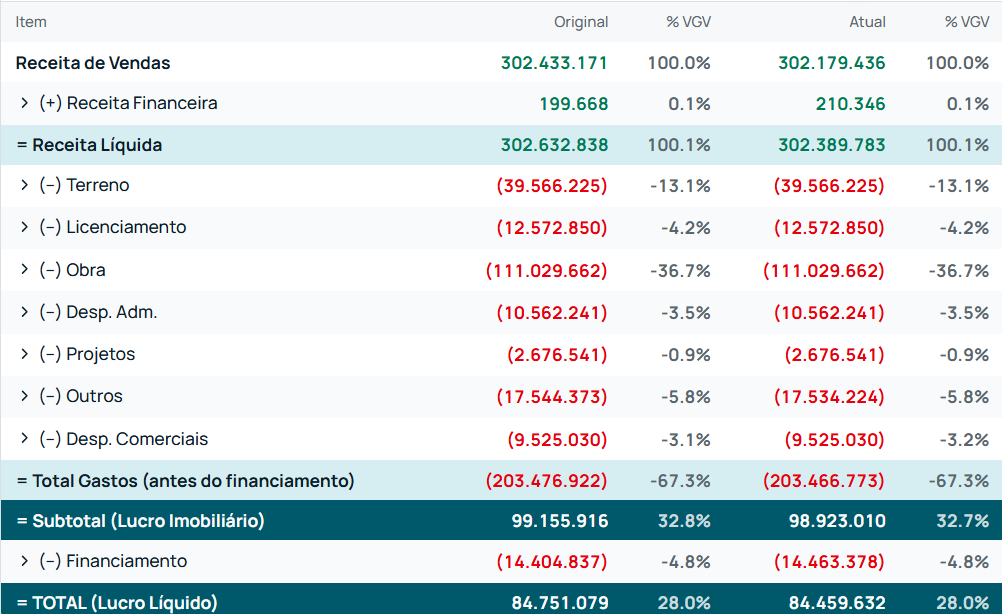Expand the Projetos row chevron

pyautogui.click(x=24, y=354)
